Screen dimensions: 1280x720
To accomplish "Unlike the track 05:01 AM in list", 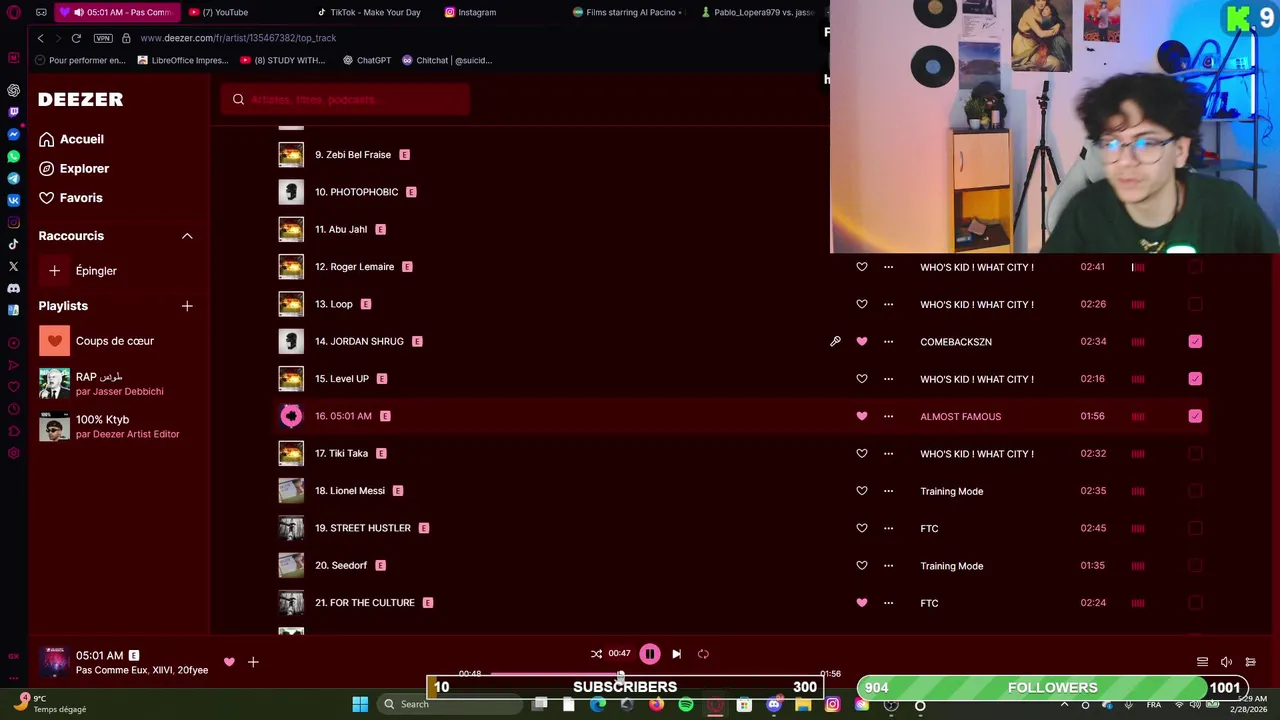I will pyautogui.click(x=862, y=416).
